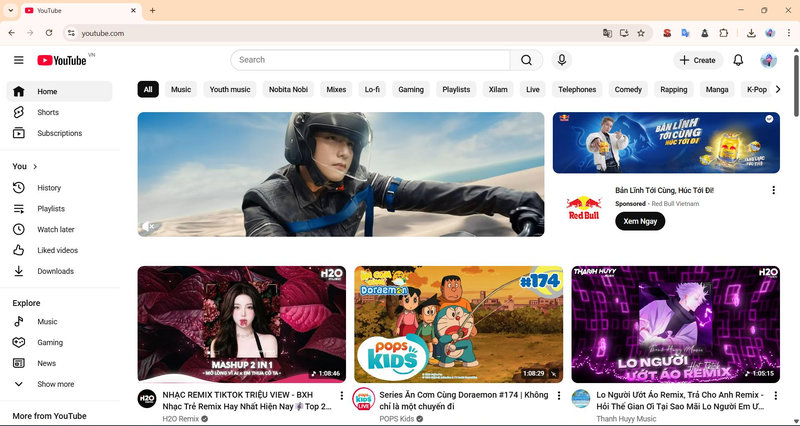Reload the page
800x426 pixels.
point(49,33)
